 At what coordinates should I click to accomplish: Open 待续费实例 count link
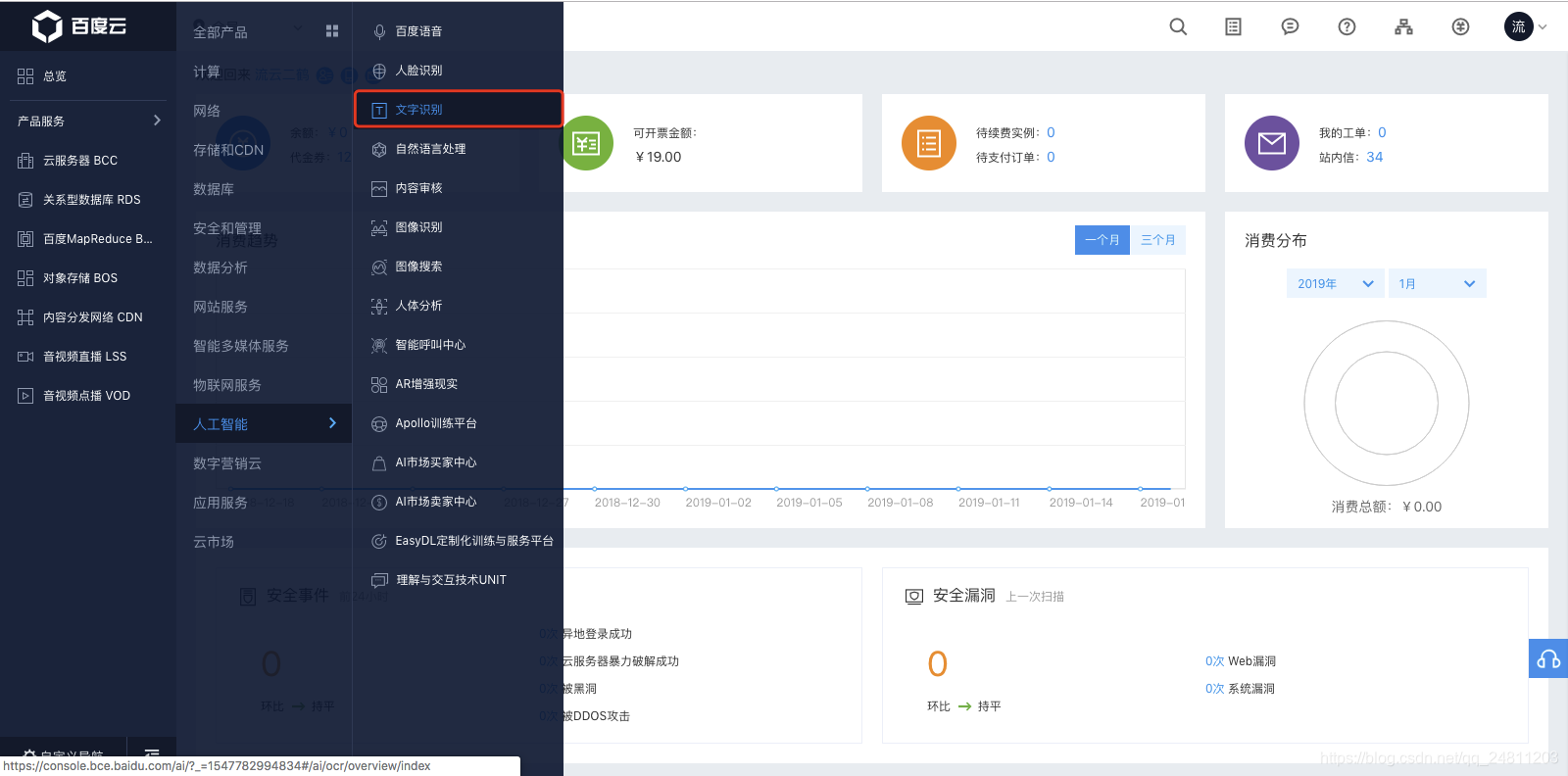coord(1051,132)
